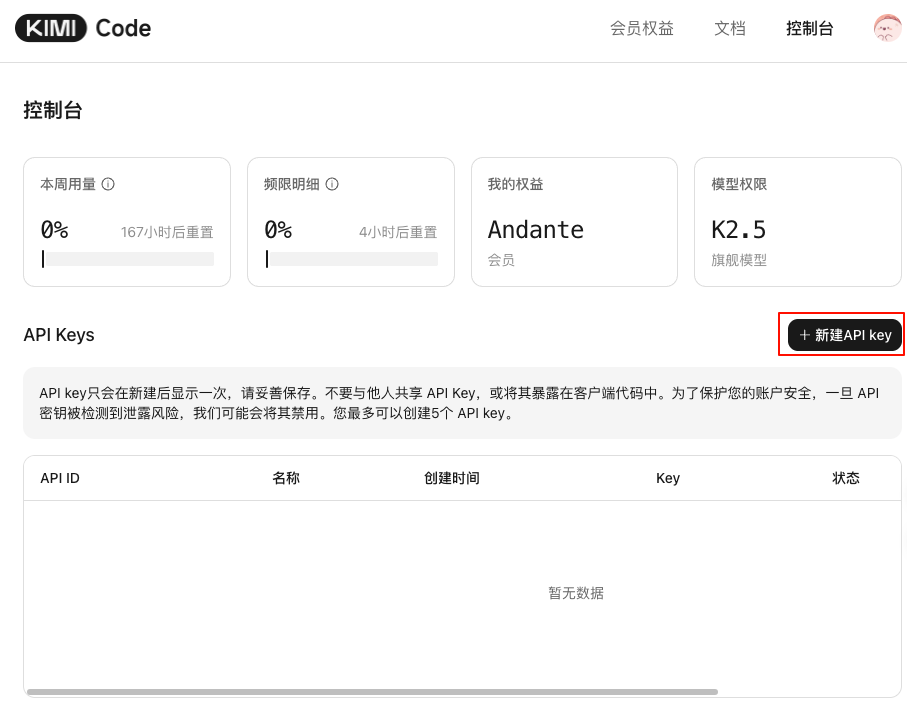Click info icon beside 频限明细

pyautogui.click(x=332, y=184)
